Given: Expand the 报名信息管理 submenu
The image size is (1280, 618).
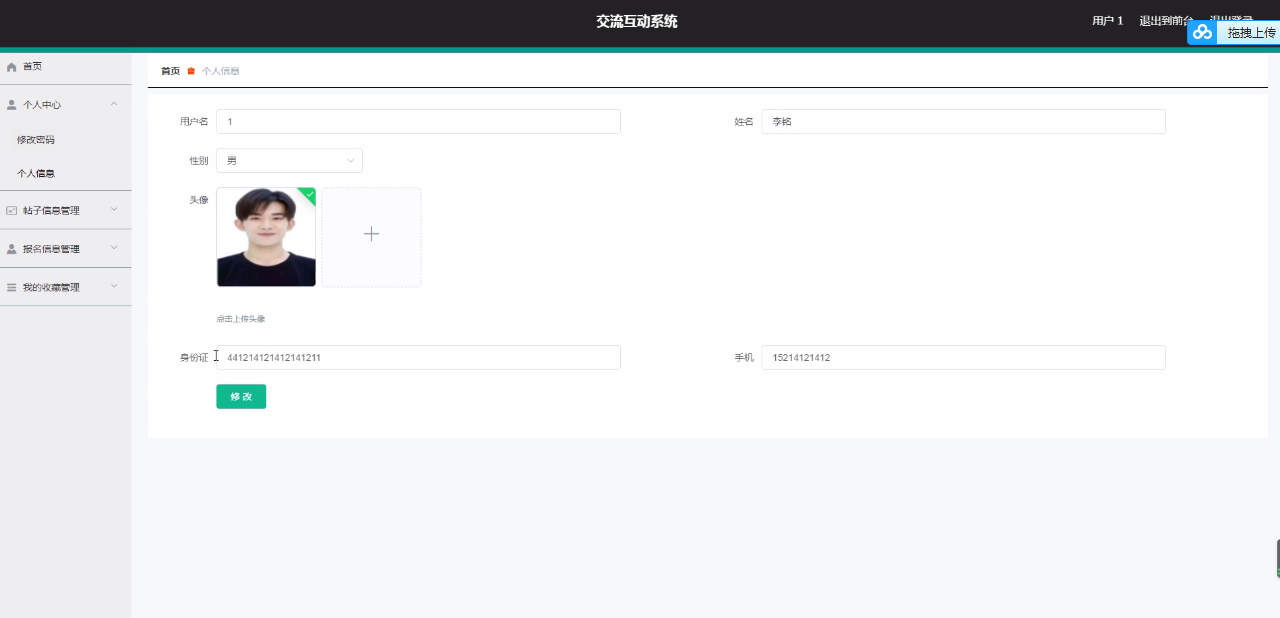Looking at the screenshot, I should click(x=114, y=248).
